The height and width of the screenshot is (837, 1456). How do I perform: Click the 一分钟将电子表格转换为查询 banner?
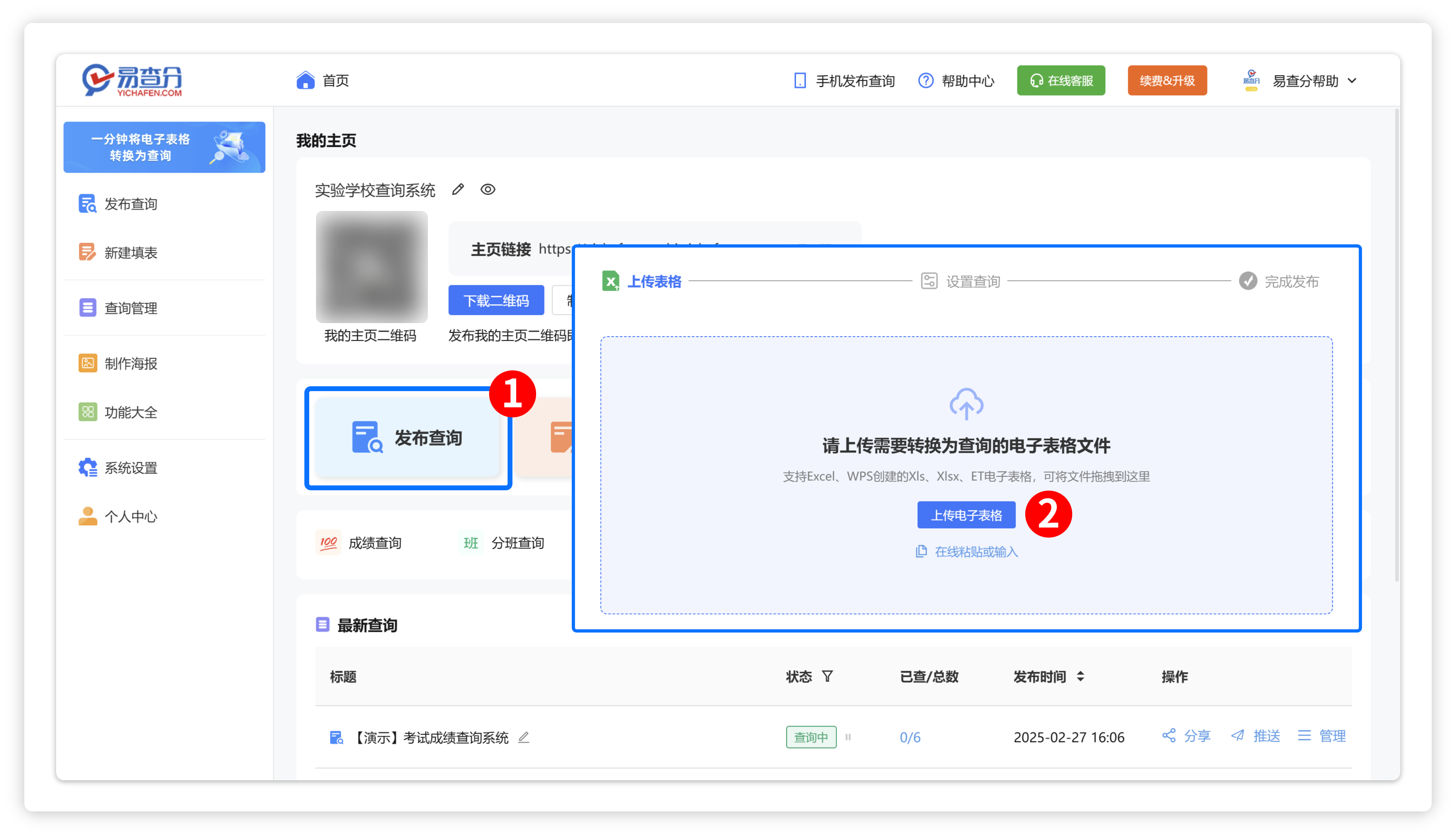(164, 147)
